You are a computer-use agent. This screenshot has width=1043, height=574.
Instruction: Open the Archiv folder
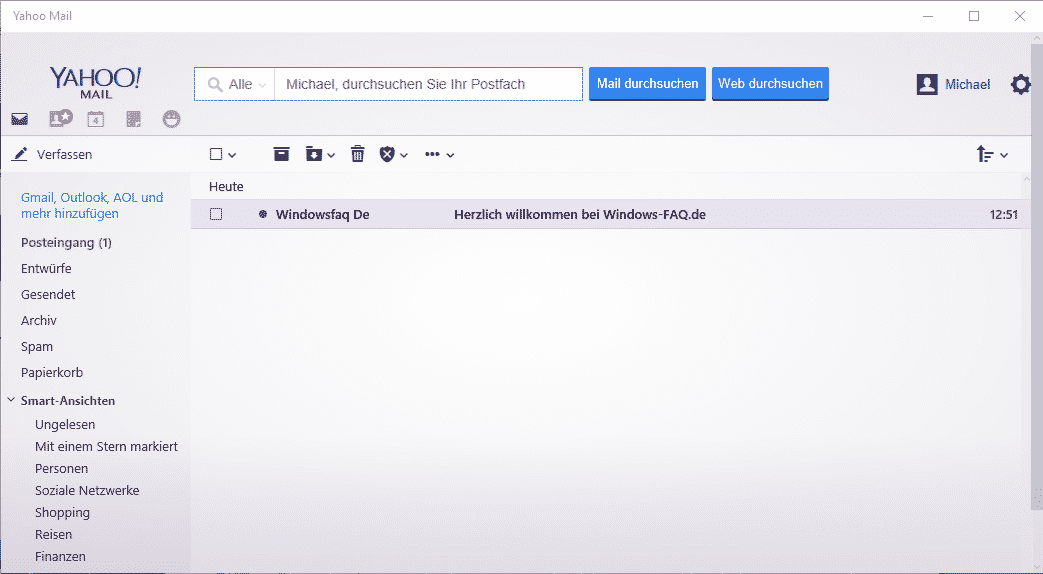coord(39,321)
